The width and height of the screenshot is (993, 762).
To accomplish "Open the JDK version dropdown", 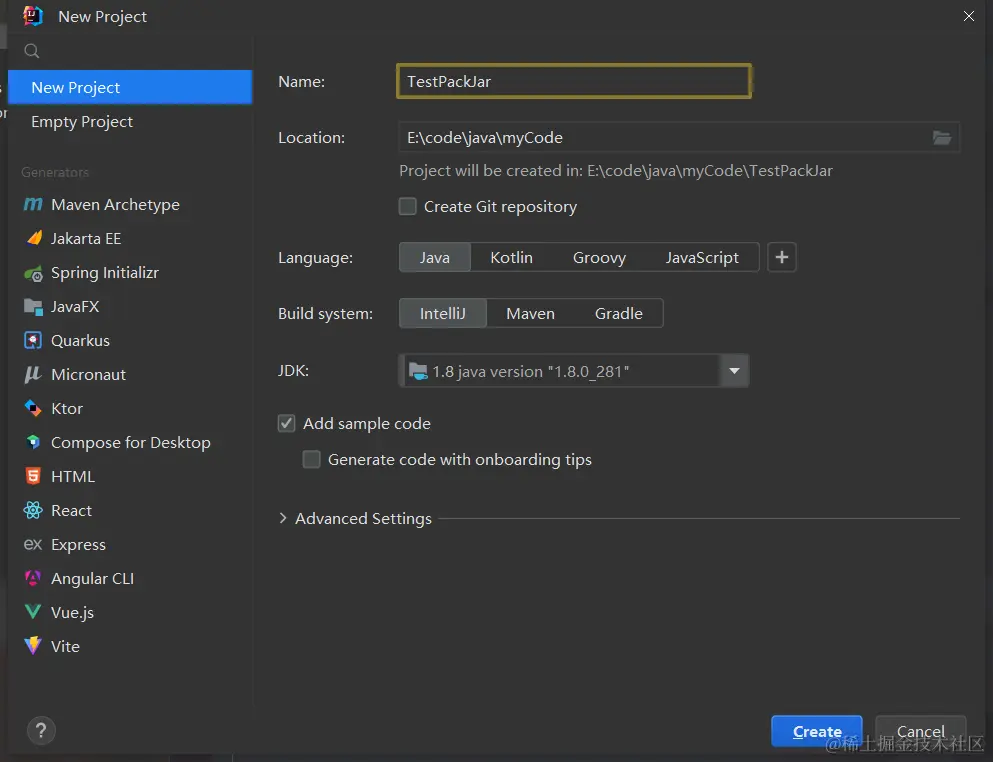I will tap(734, 372).
